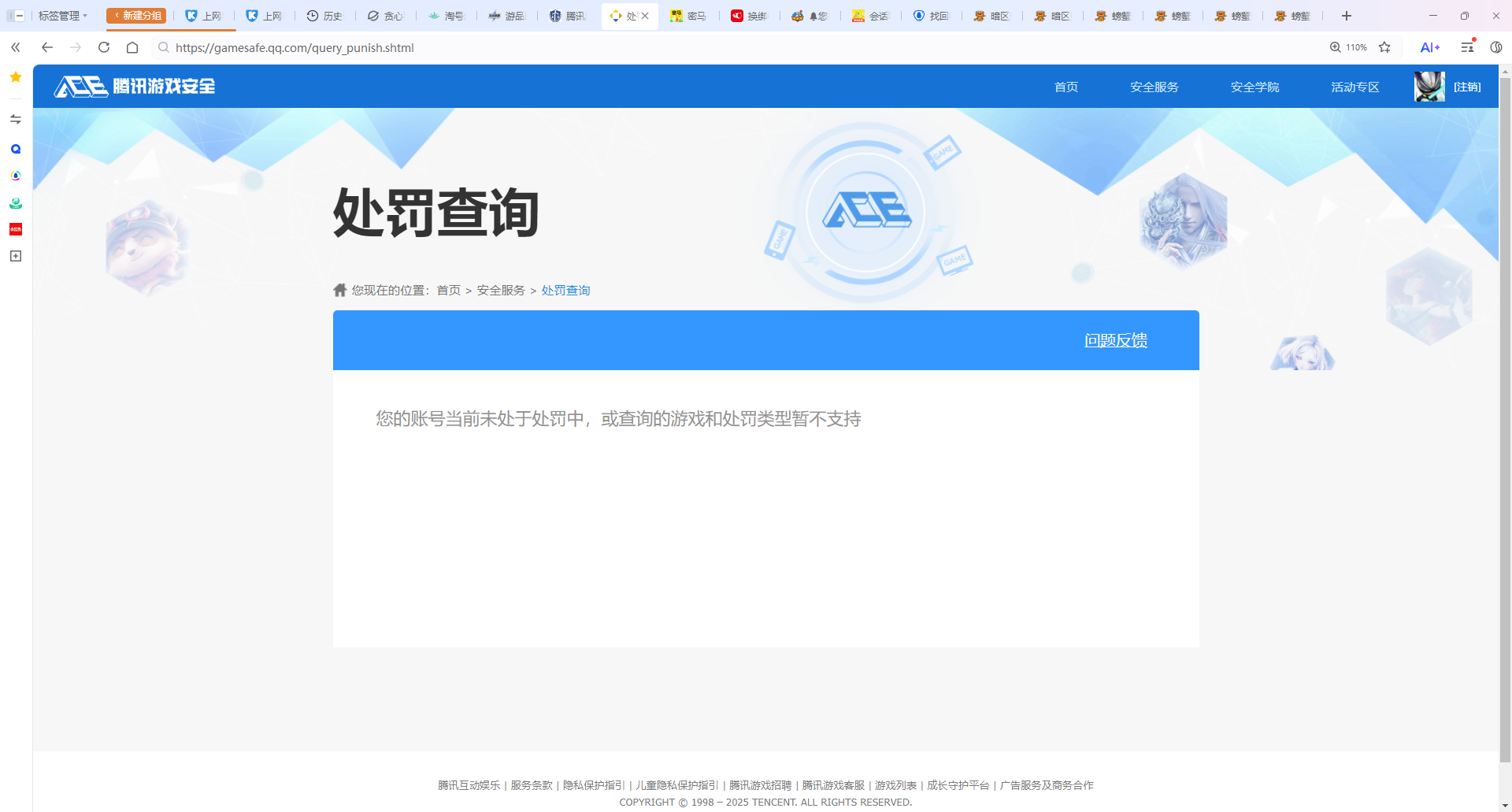Toggle the vertical tab layout switch
Image resolution: width=1512 pixels, height=812 pixels.
pos(16,16)
